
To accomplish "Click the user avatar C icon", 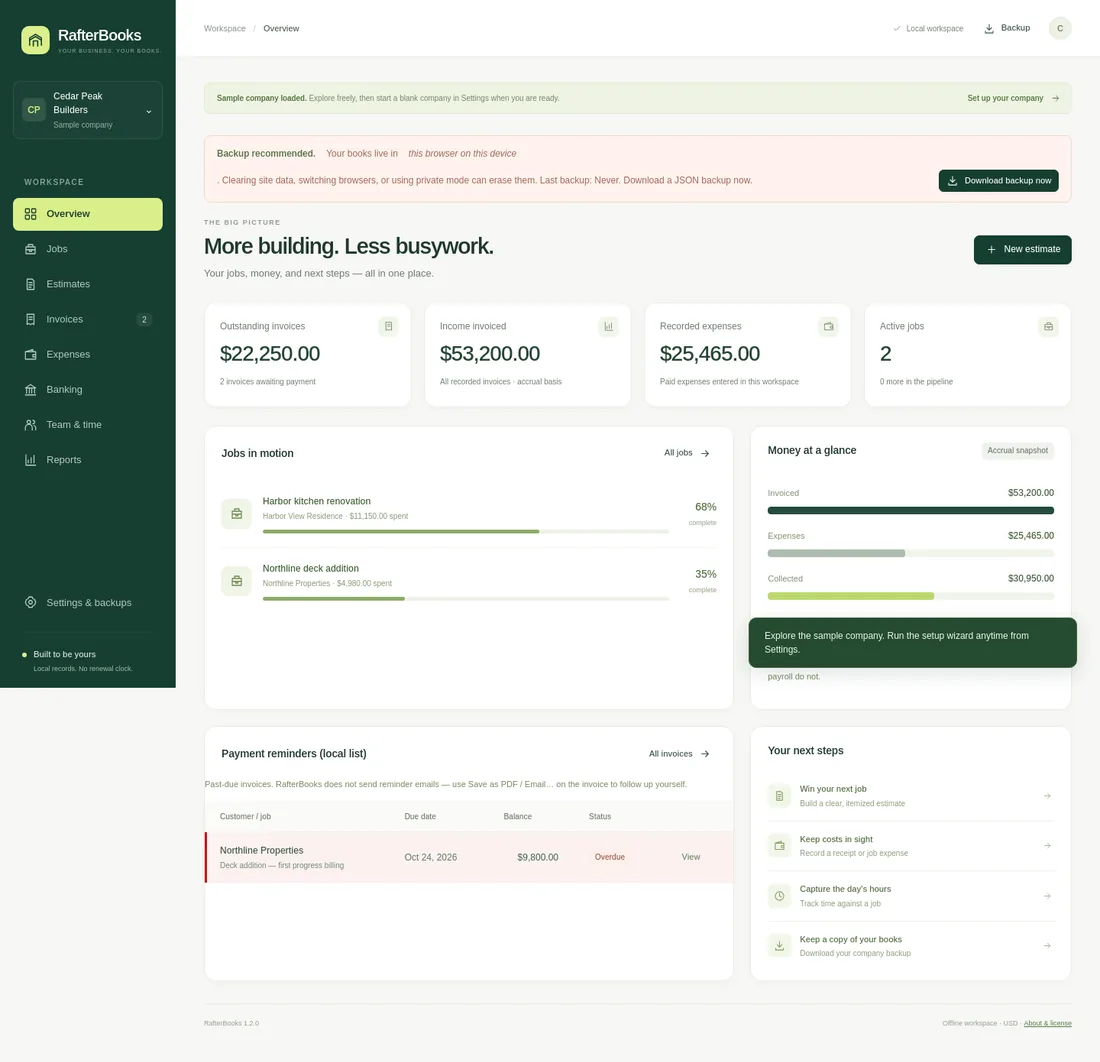I will click(x=1059, y=29).
